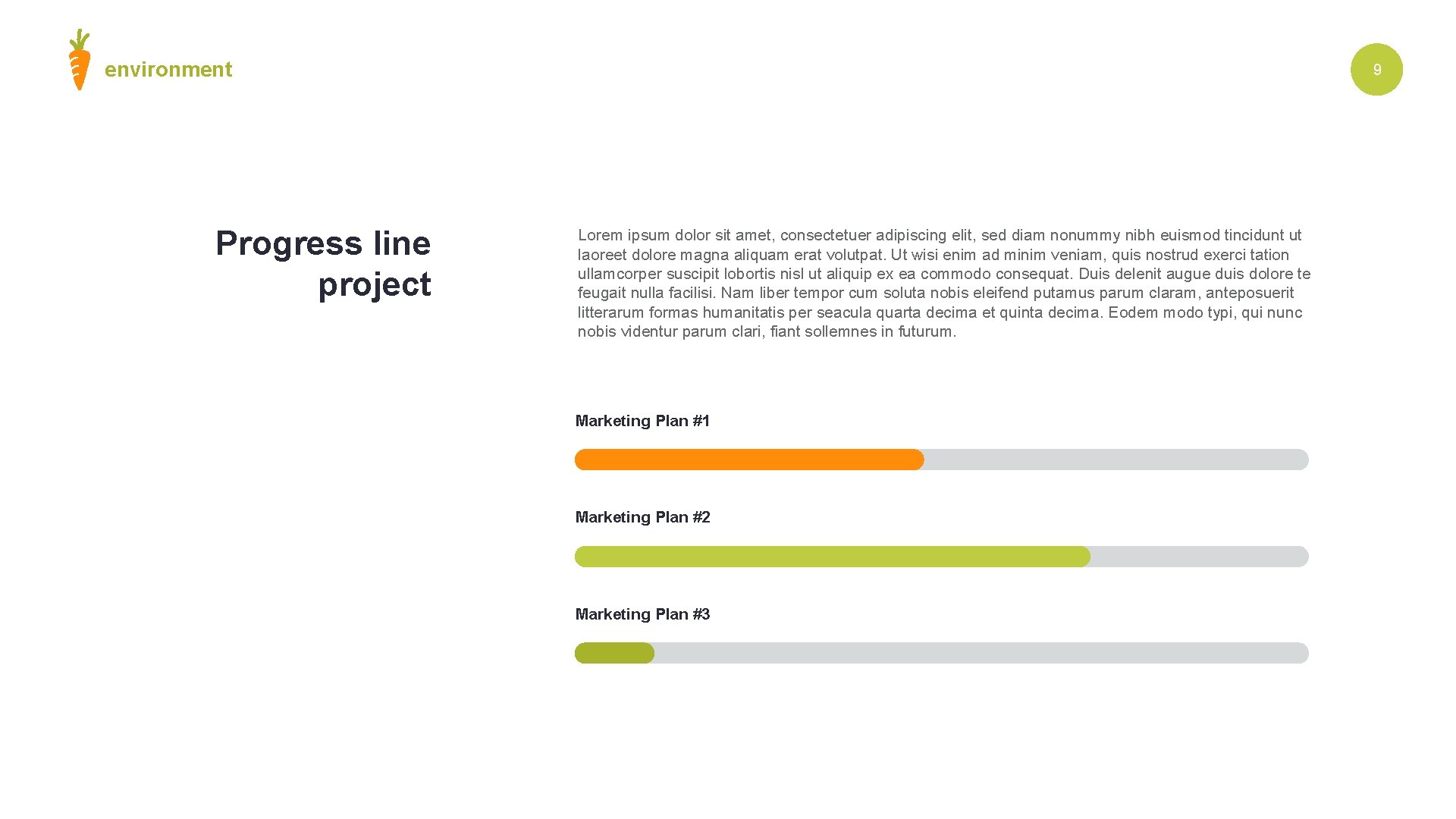Click the 'Marketing Plan #2' label
This screenshot has height=819, width=1456.
[x=642, y=517]
